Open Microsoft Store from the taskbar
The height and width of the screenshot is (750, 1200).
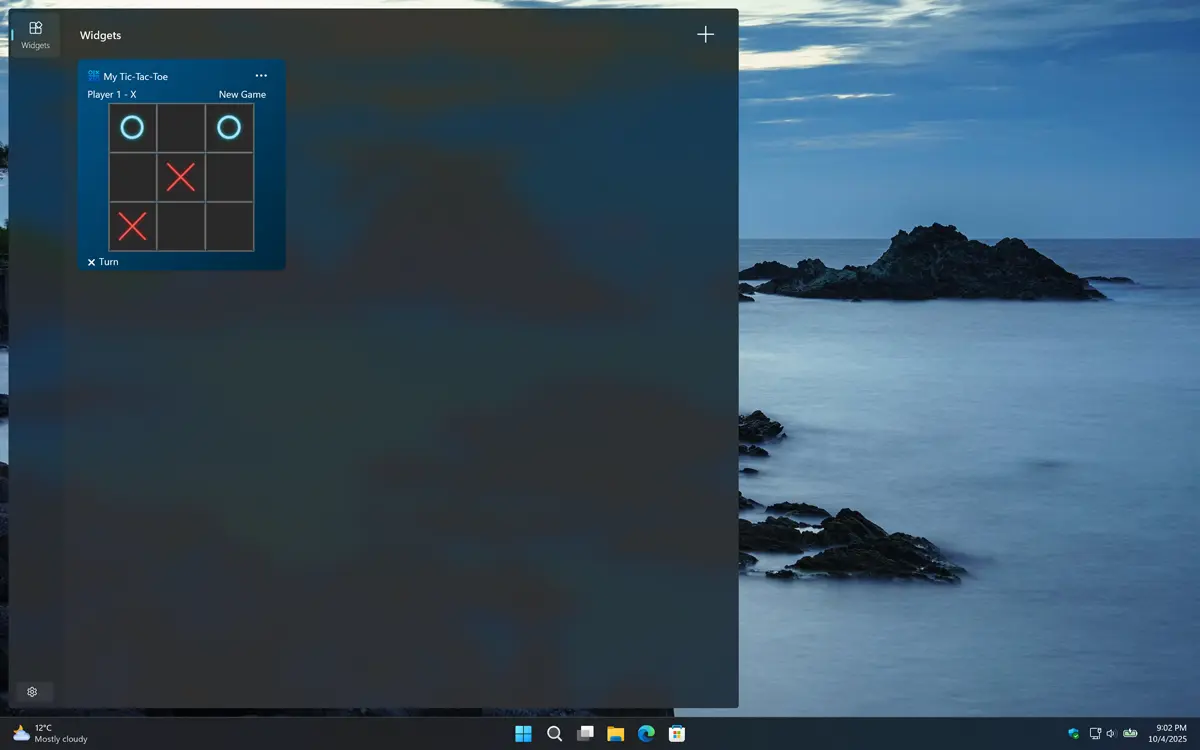pos(677,734)
